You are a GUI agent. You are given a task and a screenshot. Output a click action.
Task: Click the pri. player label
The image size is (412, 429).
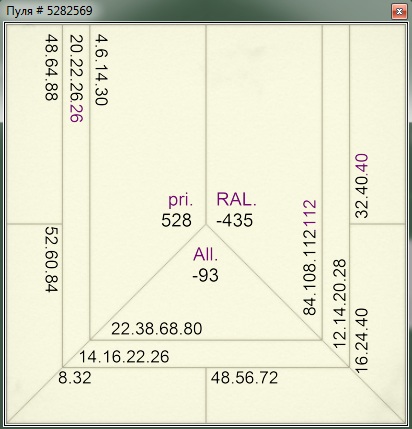180,200
